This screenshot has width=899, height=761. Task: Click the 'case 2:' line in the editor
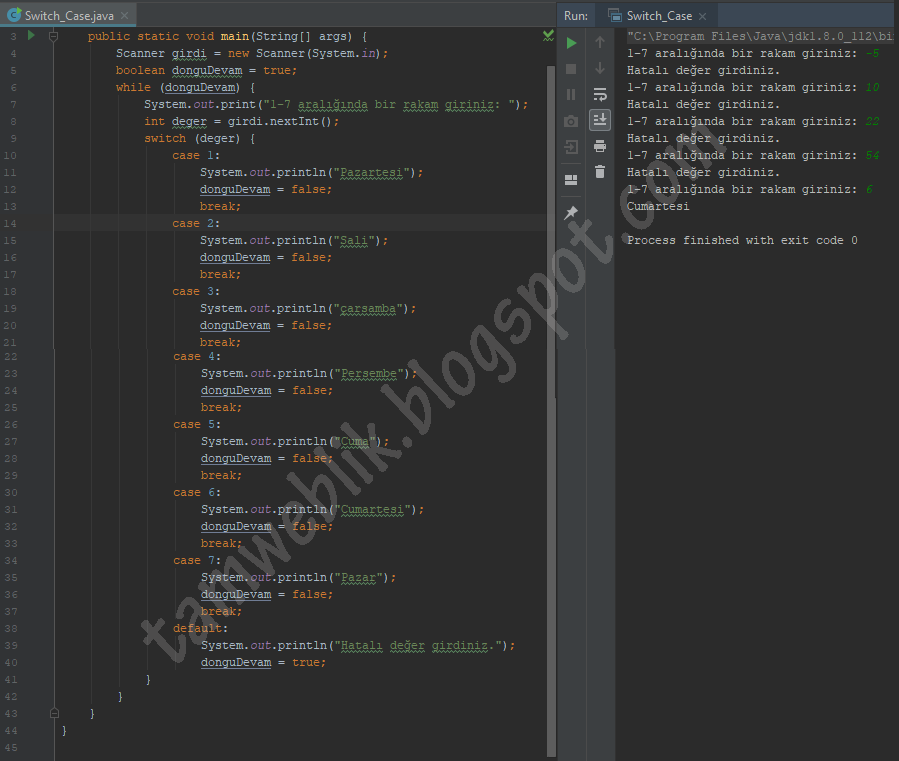196,223
